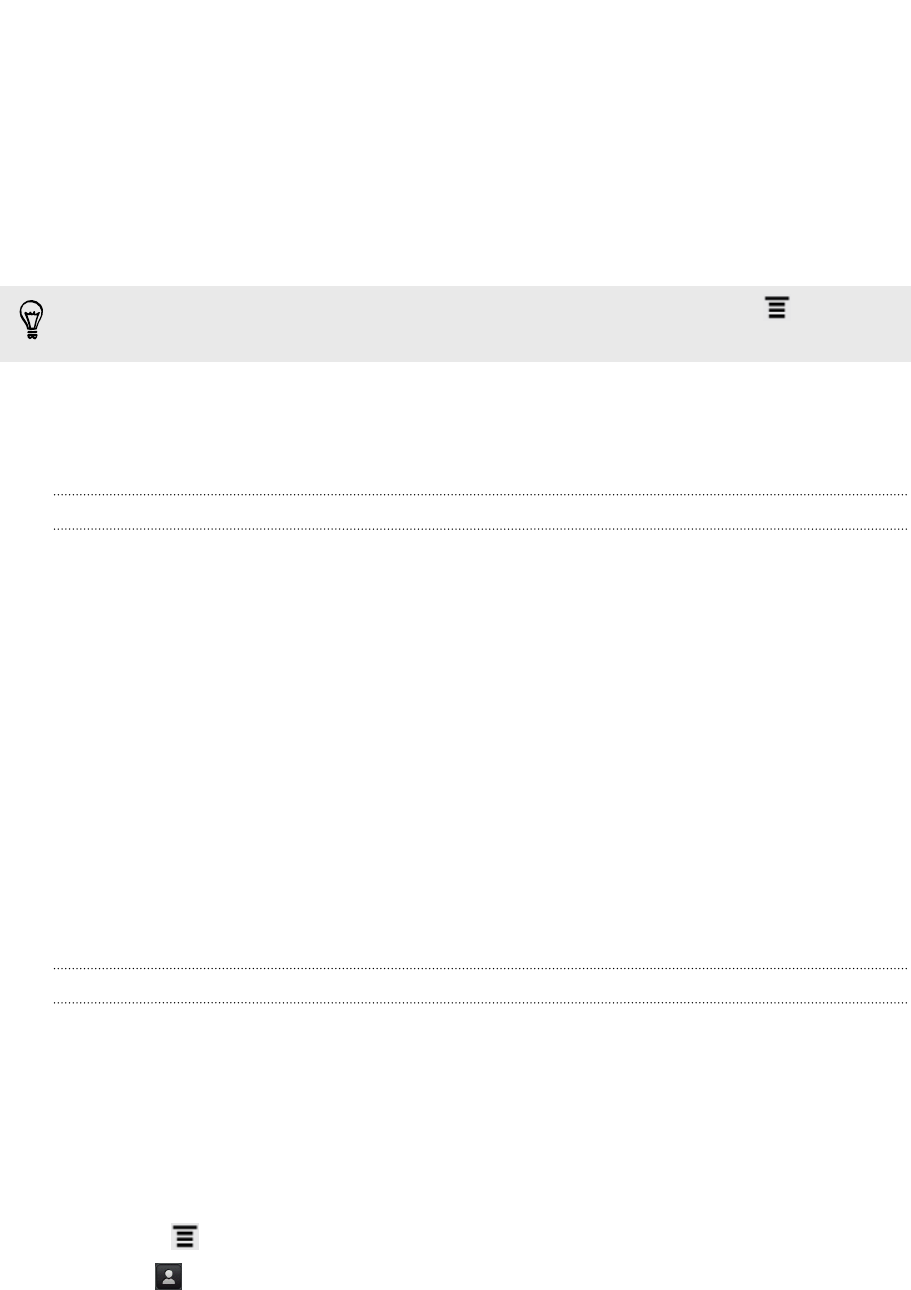
Task: Click the second dotted line of upper pair
Action: coord(479,528)
